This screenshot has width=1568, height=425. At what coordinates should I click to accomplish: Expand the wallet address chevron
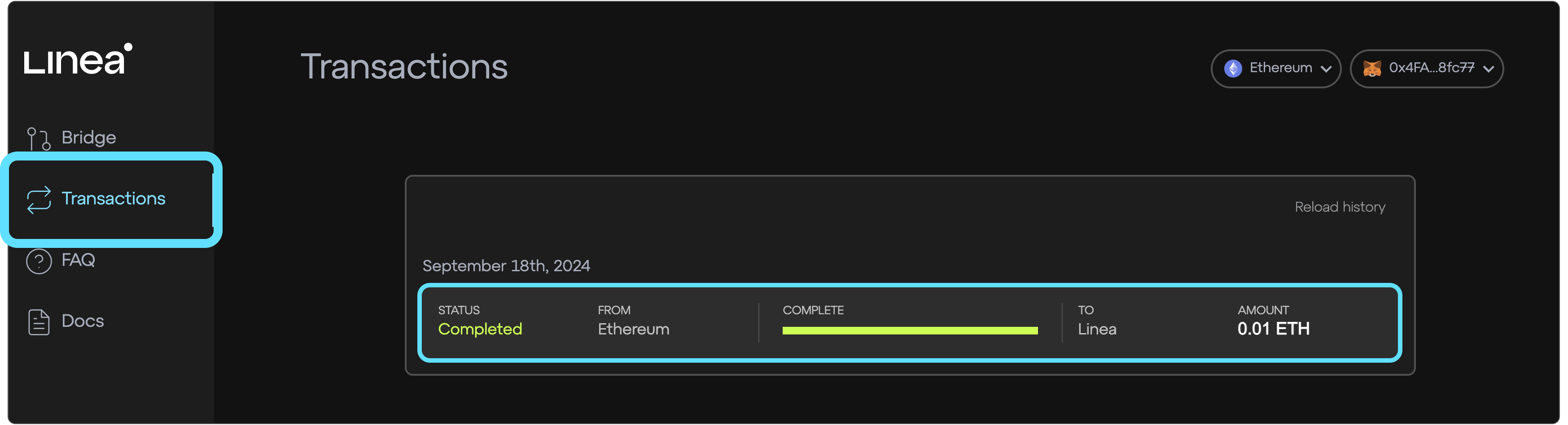pyautogui.click(x=1489, y=69)
